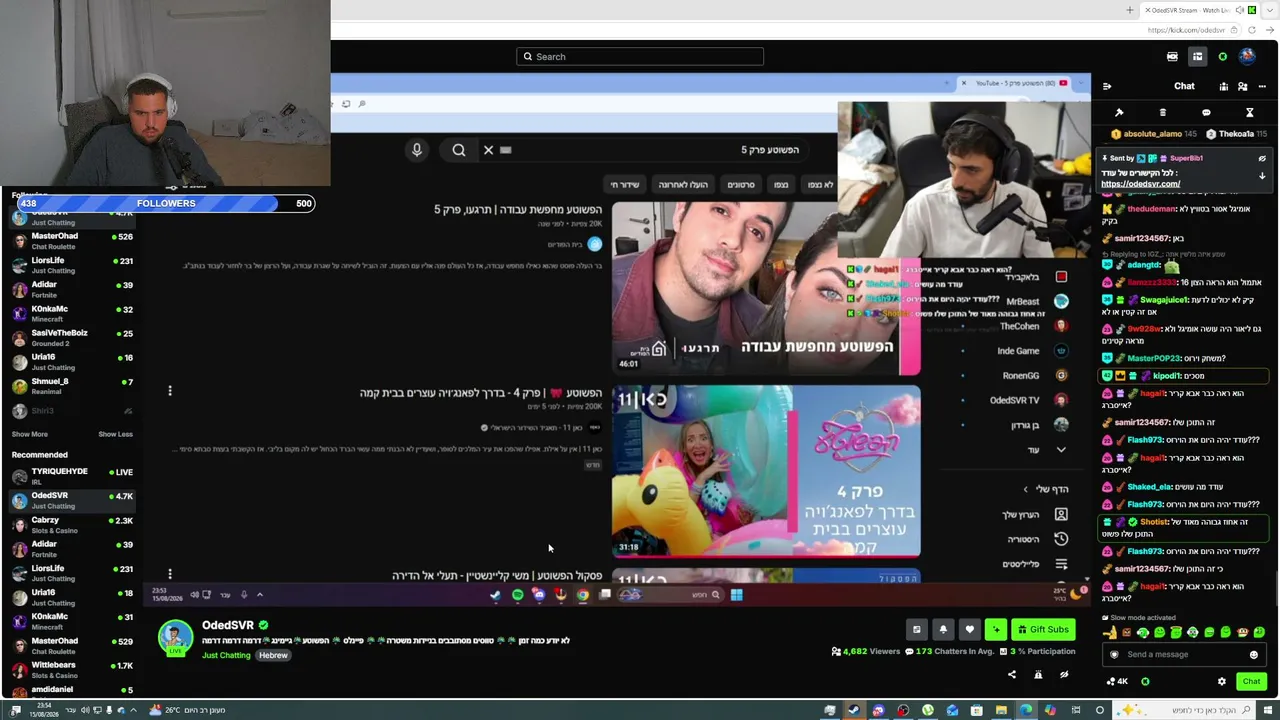Toggle the notification bell button
Viewport: 1280px width, 720px height.
[943, 629]
